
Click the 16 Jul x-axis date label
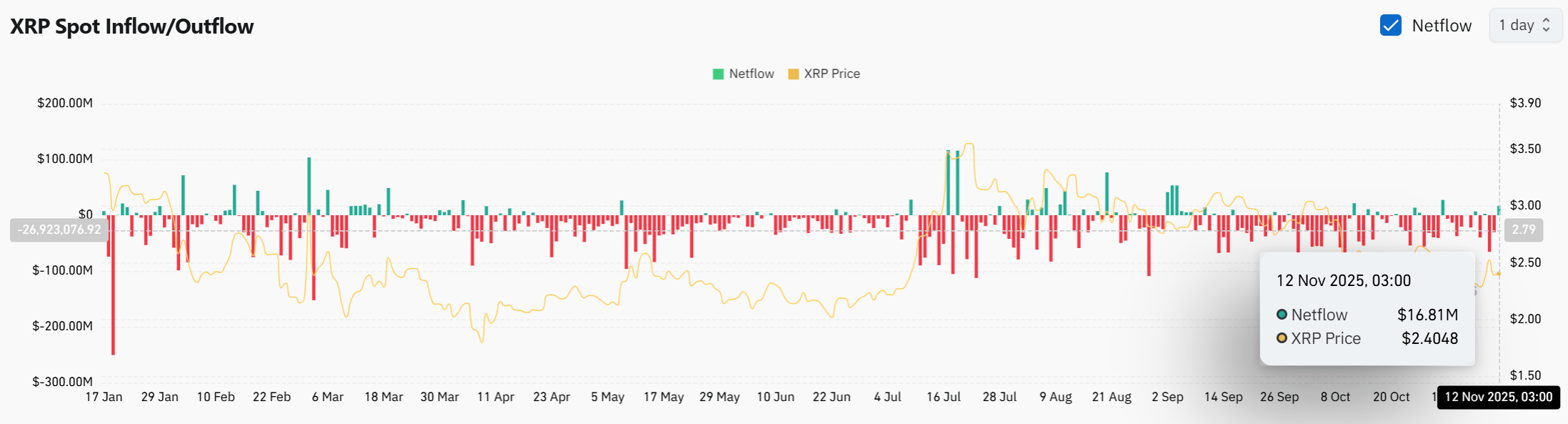(943, 397)
